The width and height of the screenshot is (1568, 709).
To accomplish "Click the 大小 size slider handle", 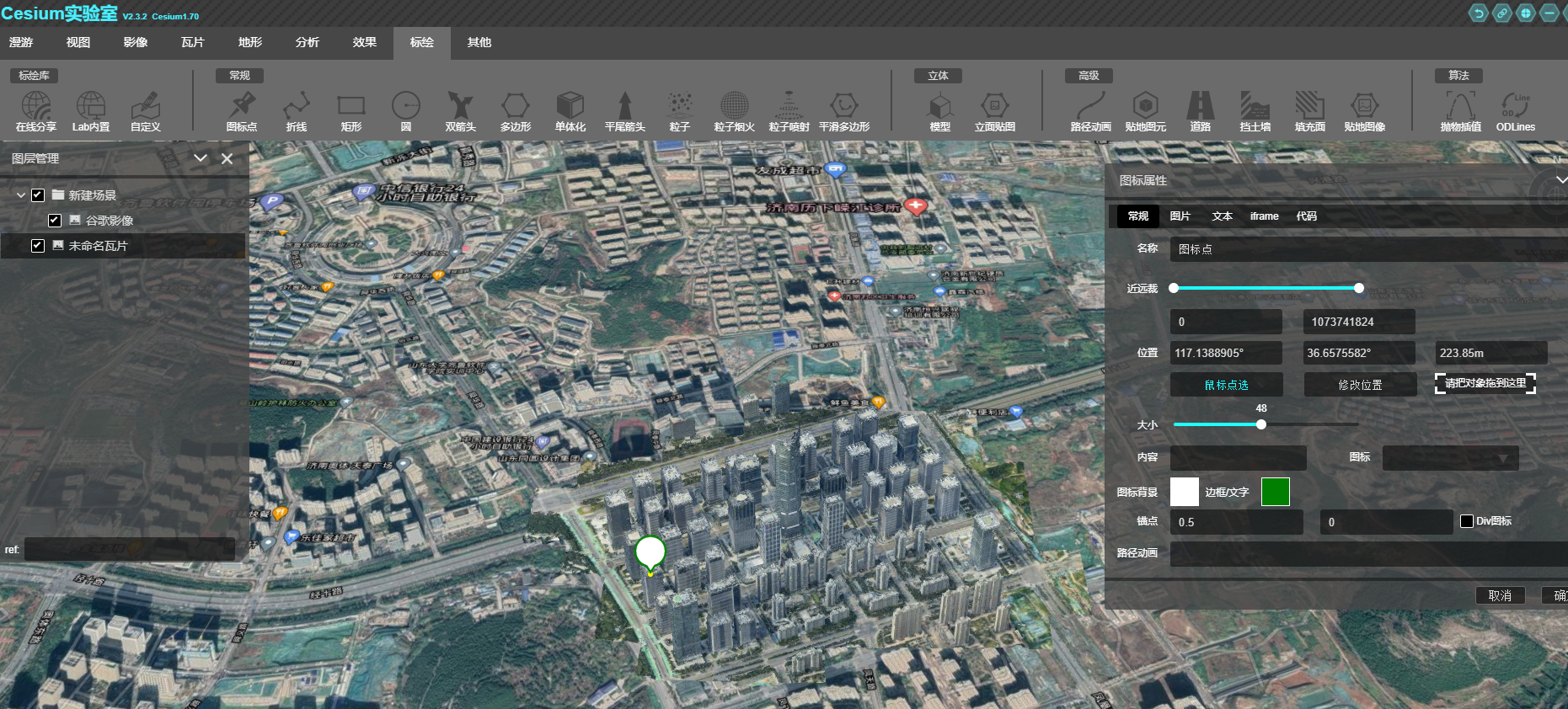I will click(x=1261, y=424).
